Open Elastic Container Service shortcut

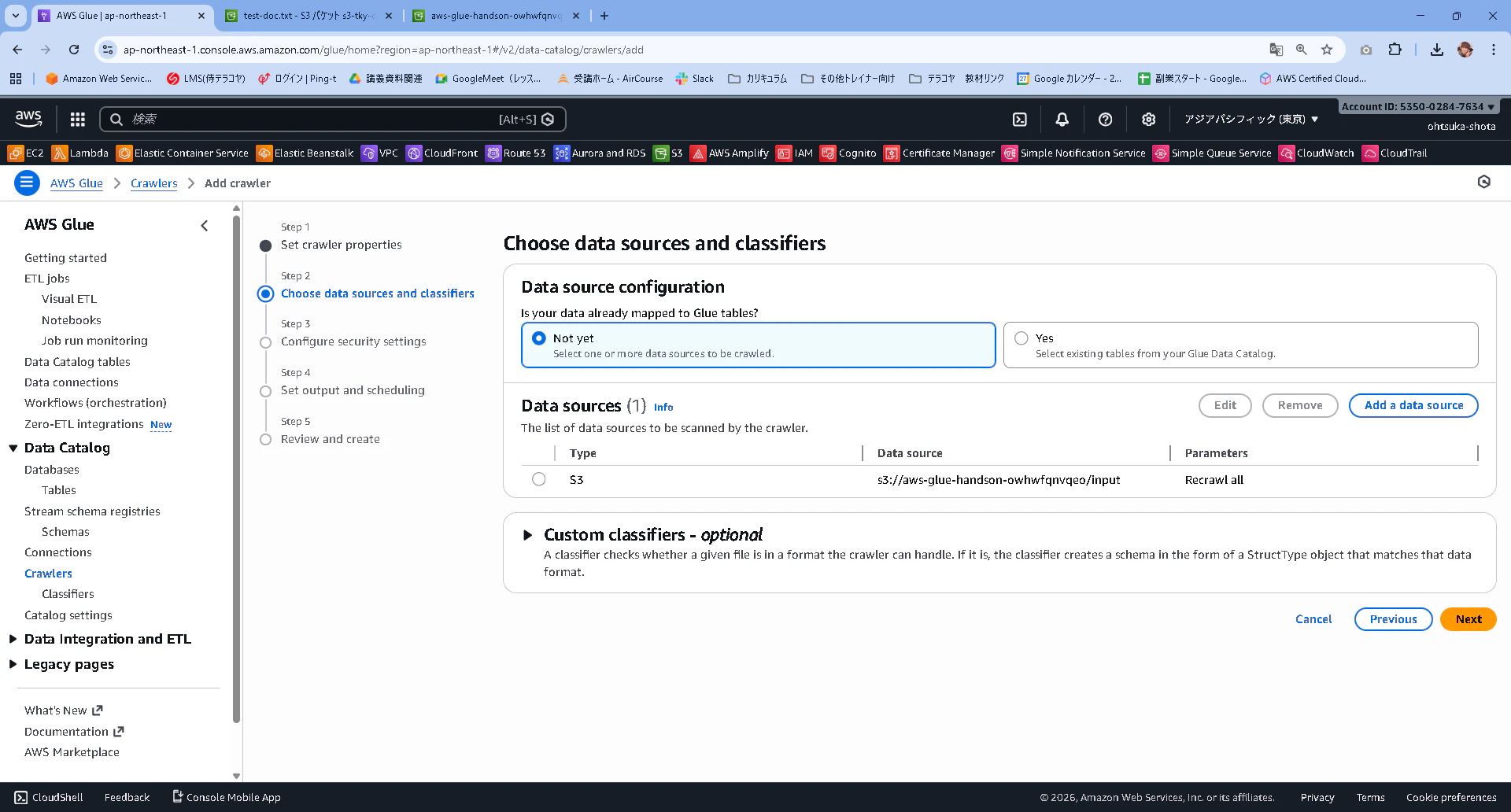tap(182, 153)
